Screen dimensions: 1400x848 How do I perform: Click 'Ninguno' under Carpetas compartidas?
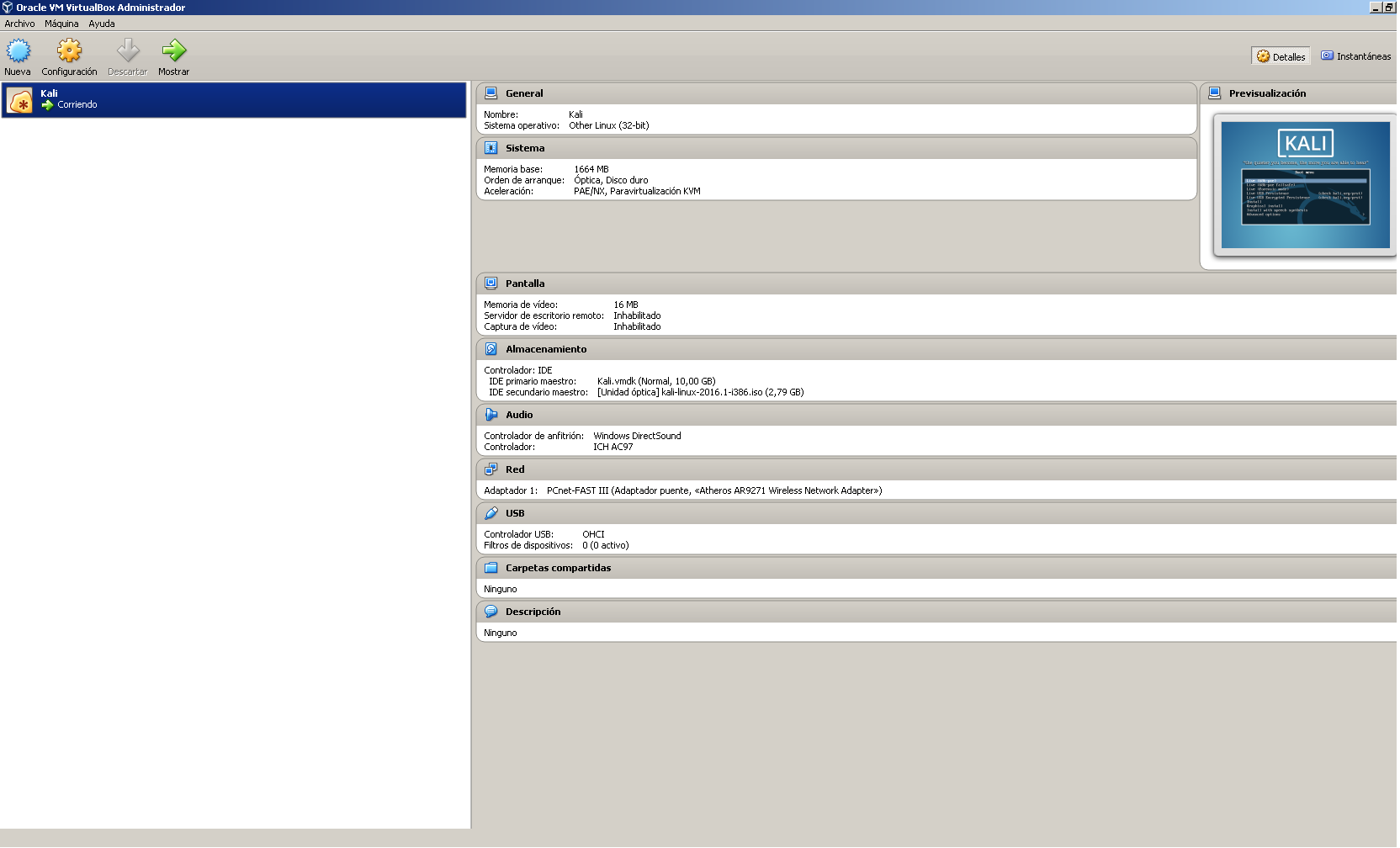(501, 590)
